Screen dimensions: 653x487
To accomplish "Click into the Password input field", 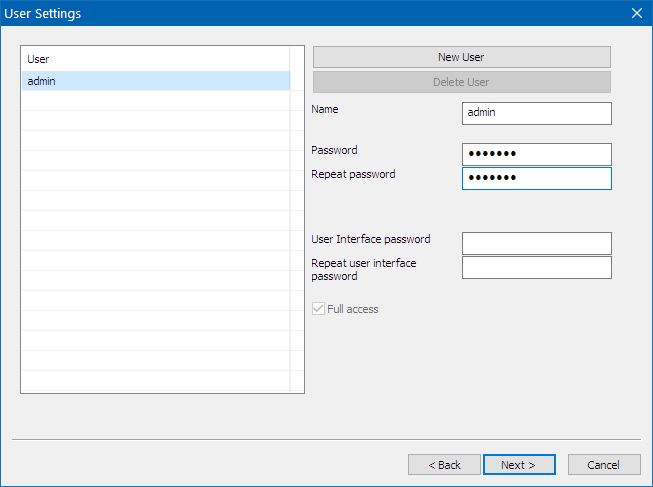I will click(x=536, y=154).
